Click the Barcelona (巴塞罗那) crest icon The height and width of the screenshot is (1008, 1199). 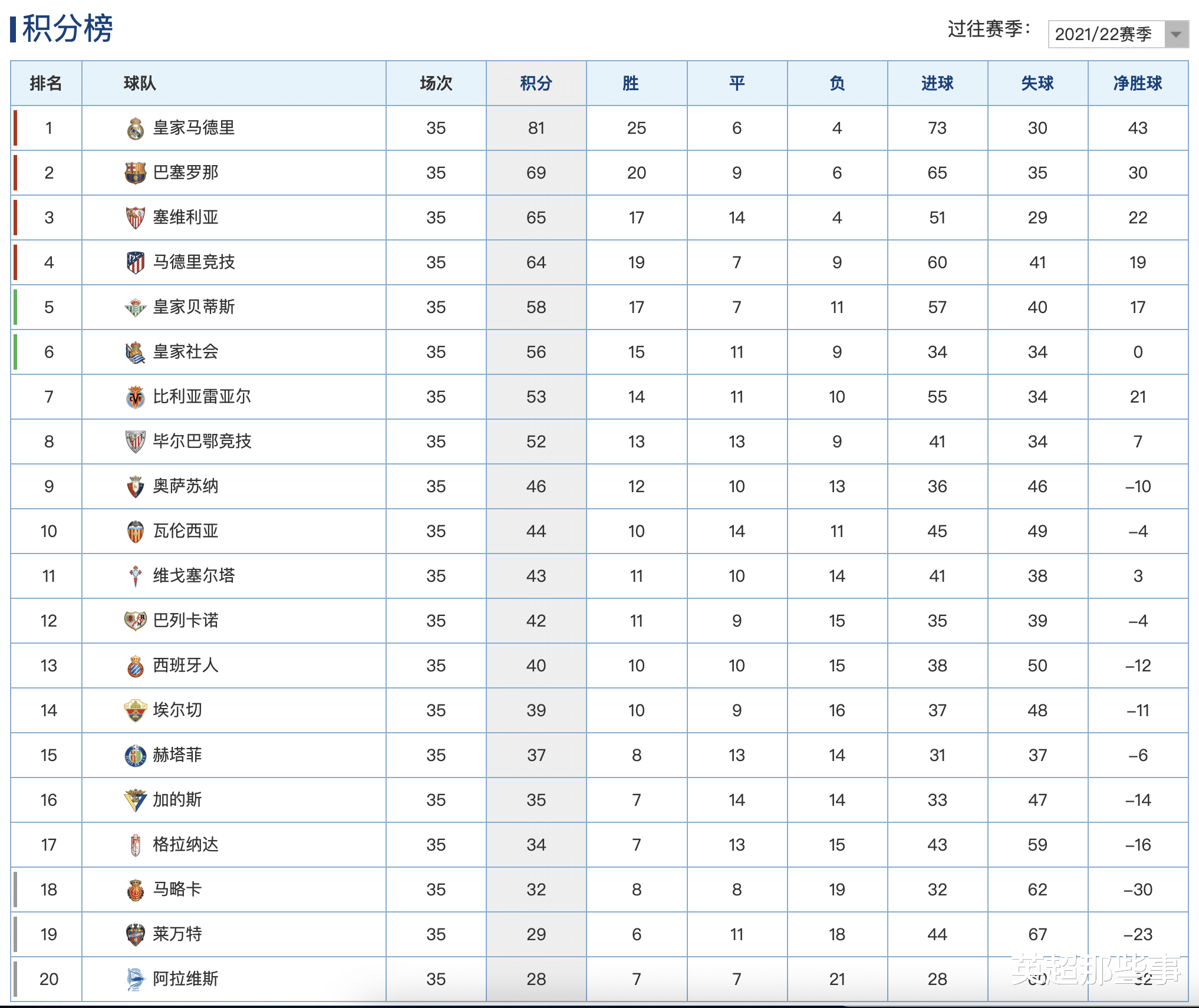pos(136,173)
